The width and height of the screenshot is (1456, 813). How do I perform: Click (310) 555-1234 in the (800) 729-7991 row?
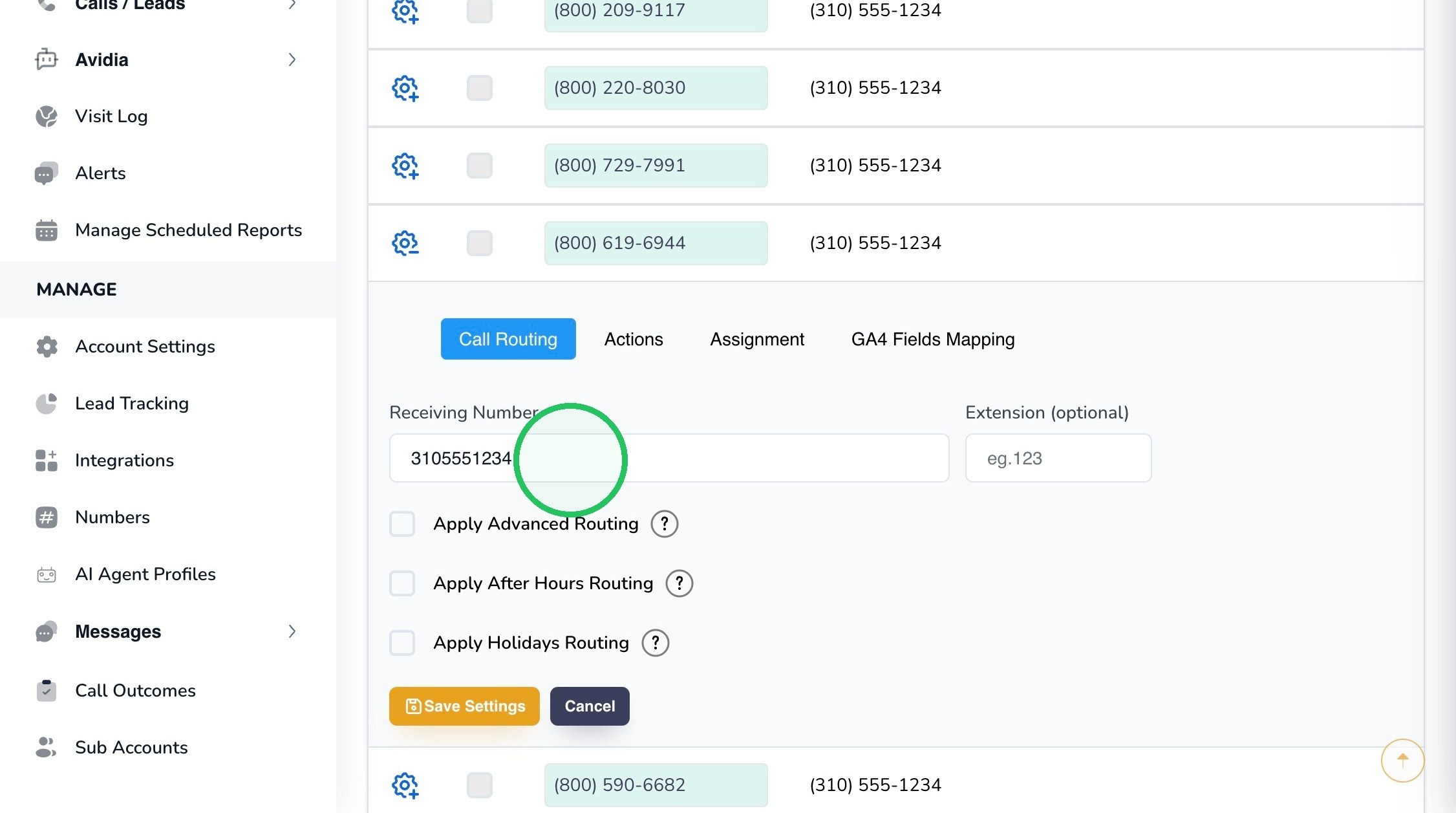(x=875, y=166)
